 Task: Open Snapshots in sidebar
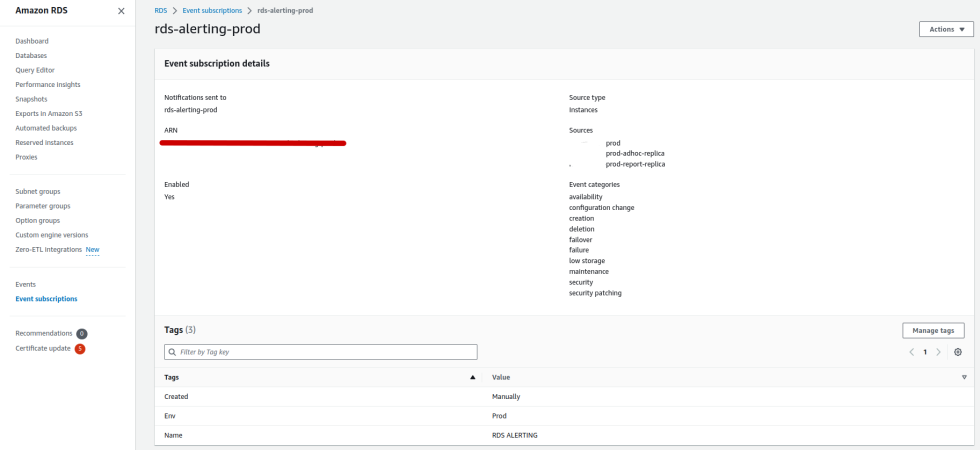[x=31, y=99]
